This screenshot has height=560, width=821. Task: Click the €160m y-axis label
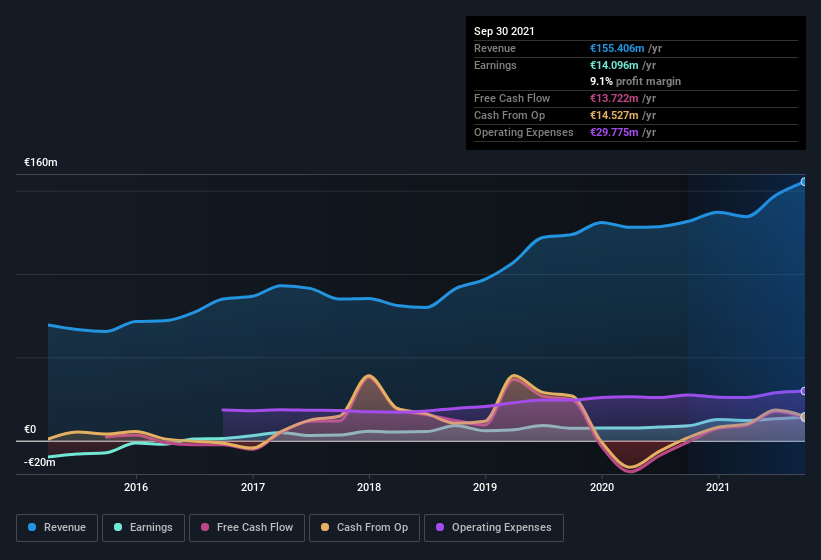(x=41, y=162)
